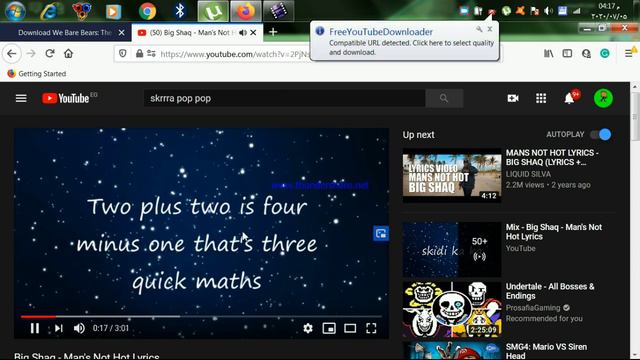Screen dimensions: 640x360
Task: Open Getting Started bookmark
Action: pyautogui.click(x=37, y=73)
